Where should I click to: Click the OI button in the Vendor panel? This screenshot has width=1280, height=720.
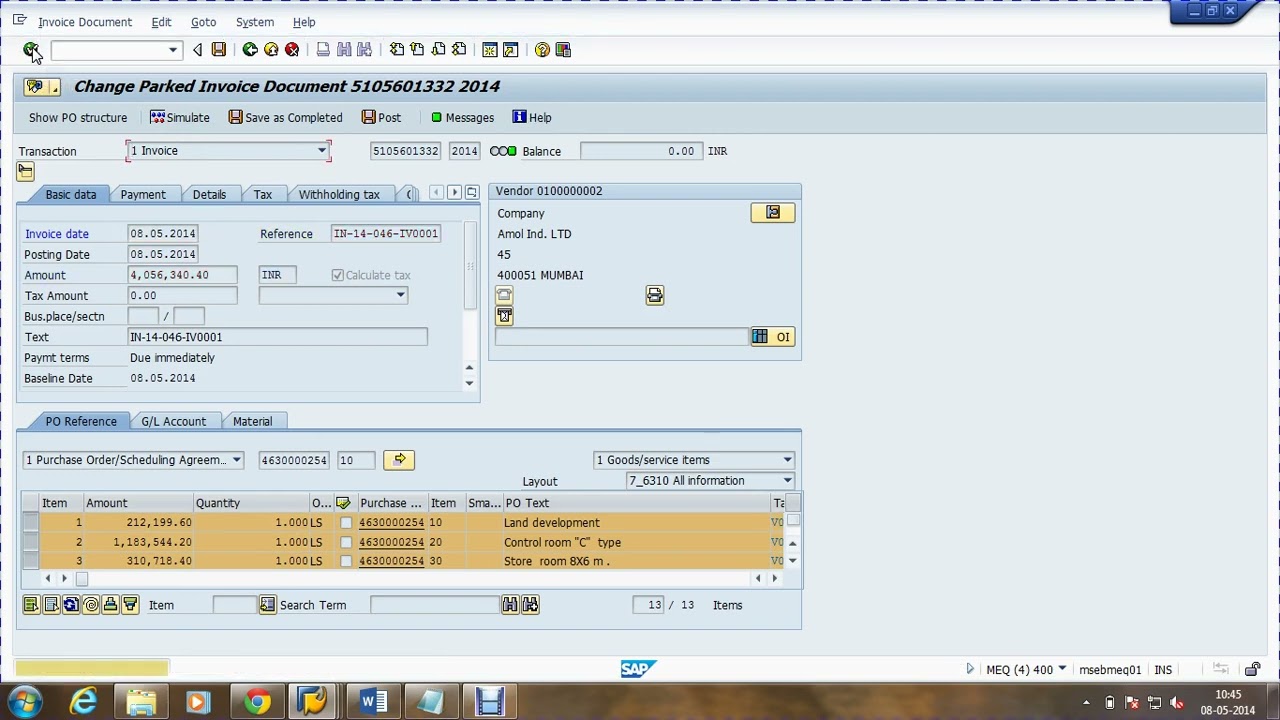tap(773, 337)
